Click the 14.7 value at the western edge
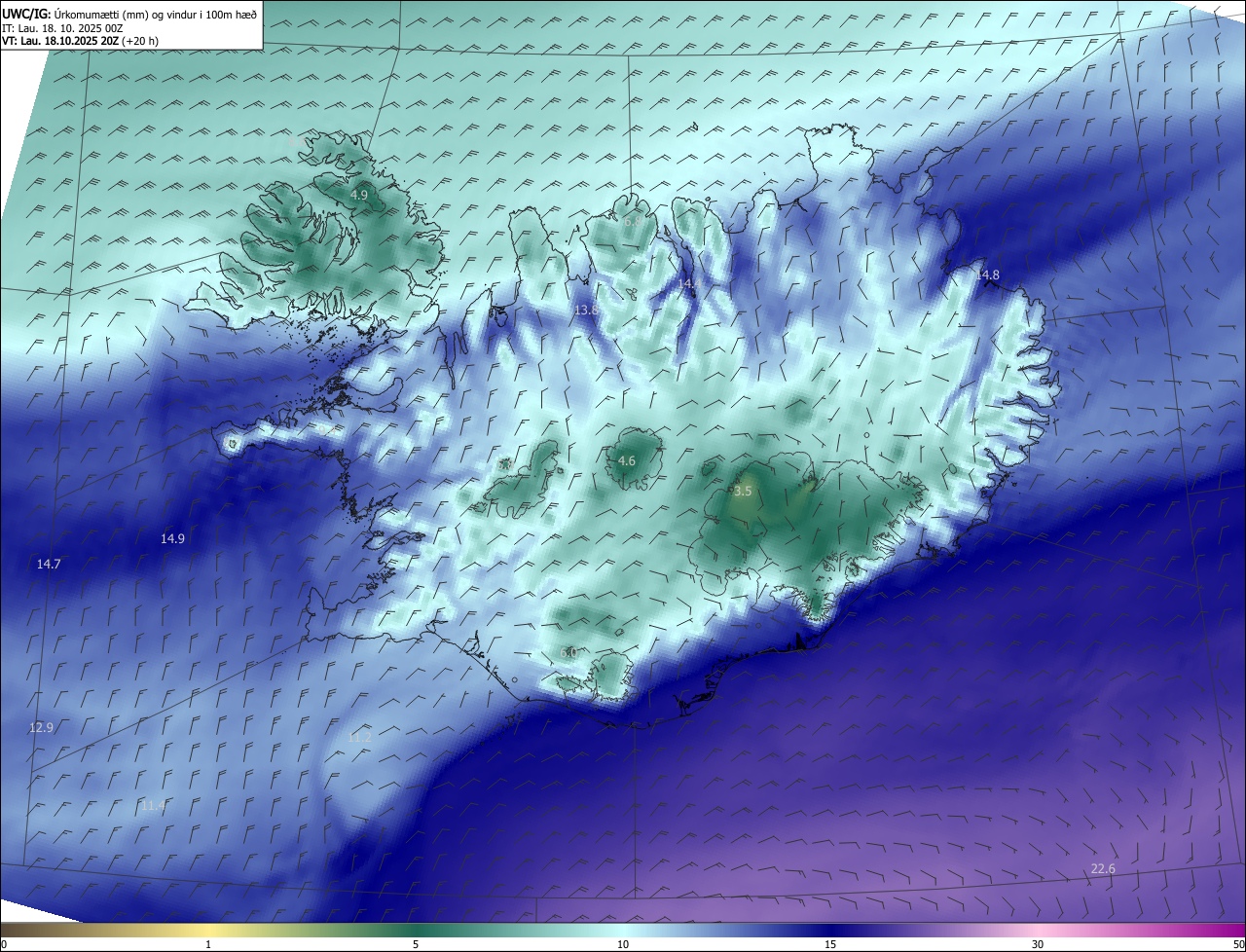The height and width of the screenshot is (952, 1246). [x=49, y=565]
